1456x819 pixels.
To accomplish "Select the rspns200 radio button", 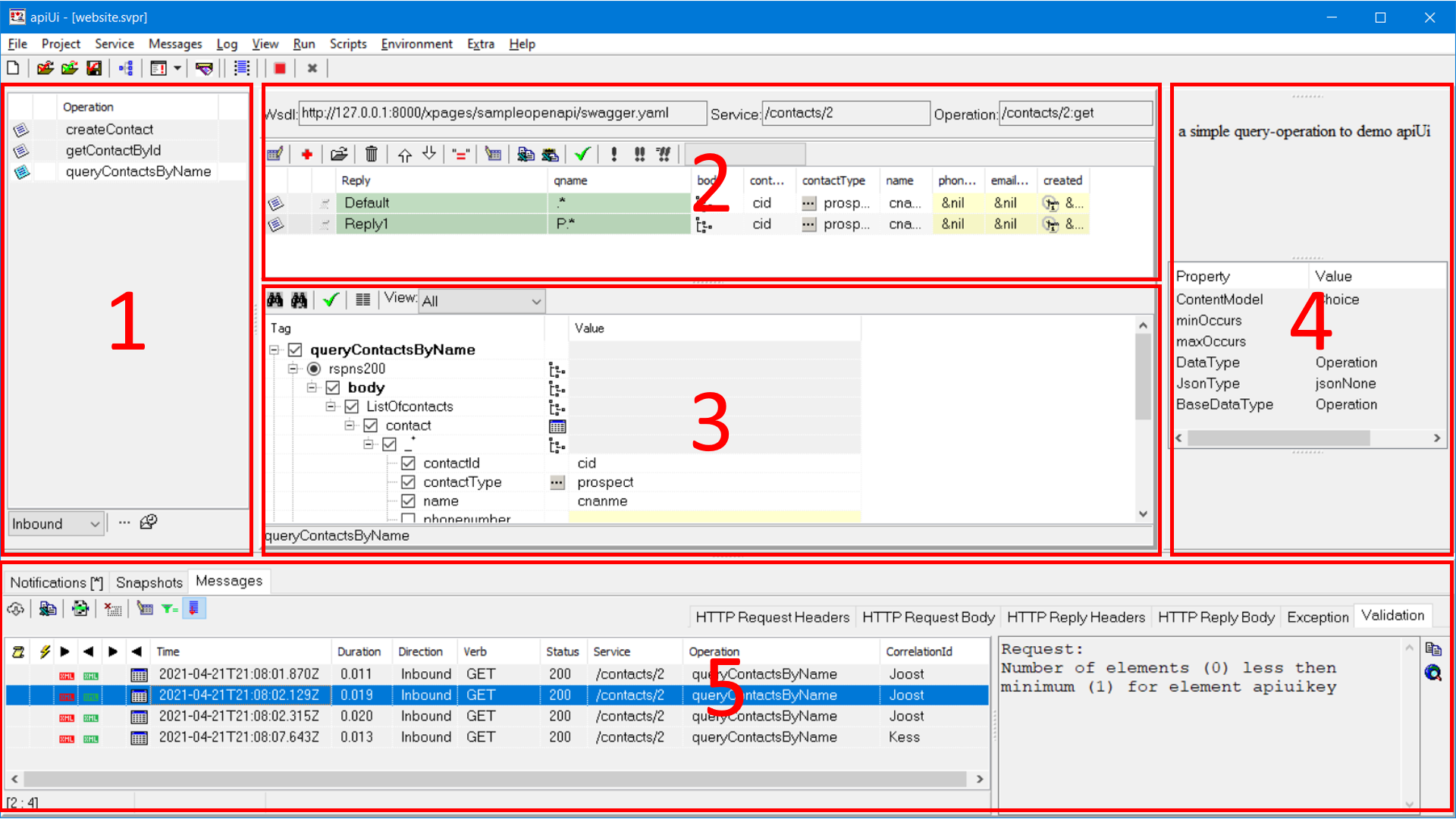I will pyautogui.click(x=314, y=369).
